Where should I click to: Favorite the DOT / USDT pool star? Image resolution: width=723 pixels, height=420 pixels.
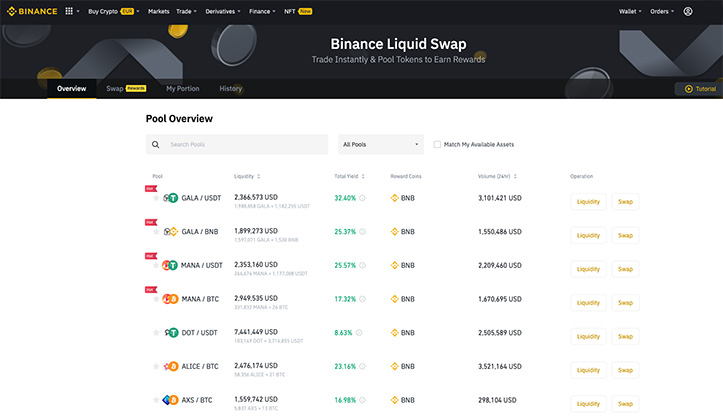(156, 332)
